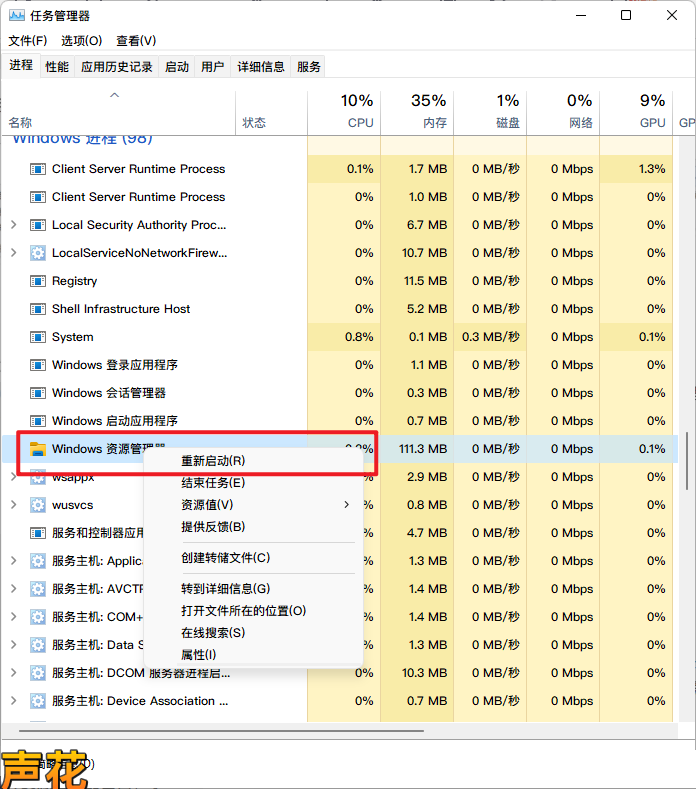Click the 服务主机: AVCTP gear icon
Screen dimensions: 696x789
pyautogui.click(x=38, y=589)
